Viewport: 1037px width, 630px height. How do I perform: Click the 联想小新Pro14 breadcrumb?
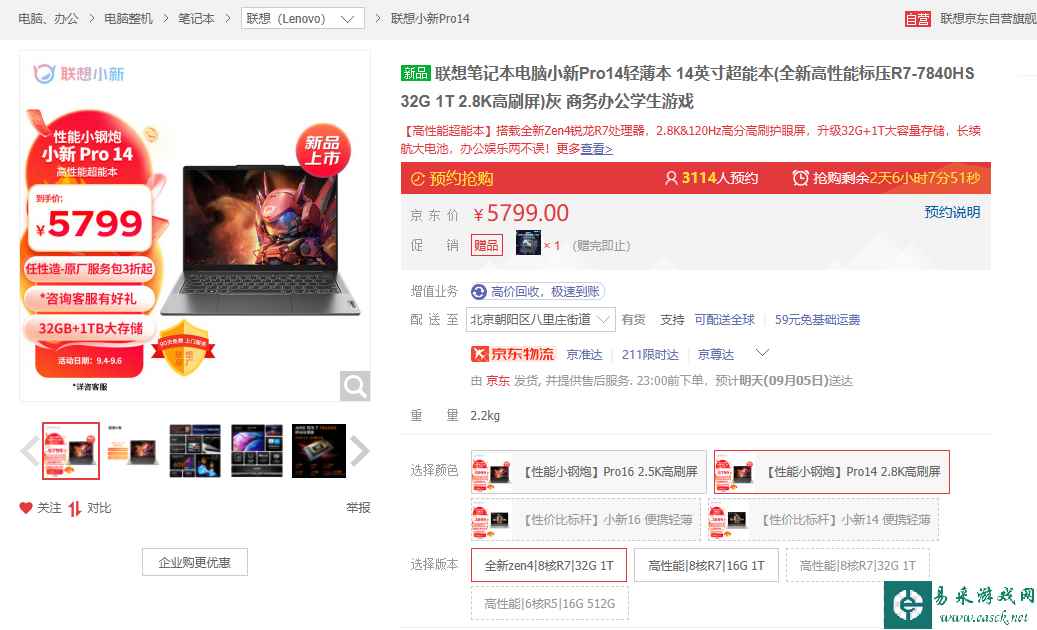(x=430, y=19)
